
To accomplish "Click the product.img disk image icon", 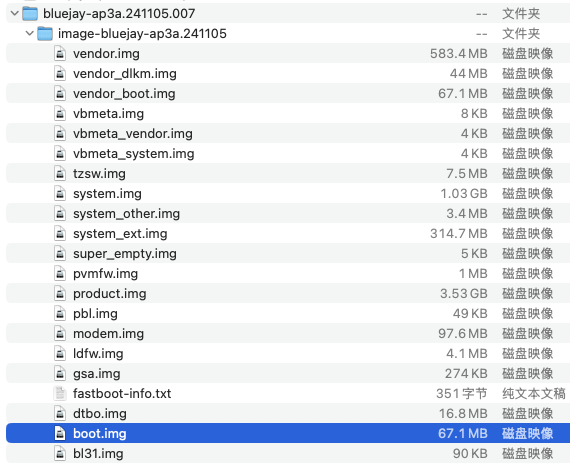I will tap(60, 293).
